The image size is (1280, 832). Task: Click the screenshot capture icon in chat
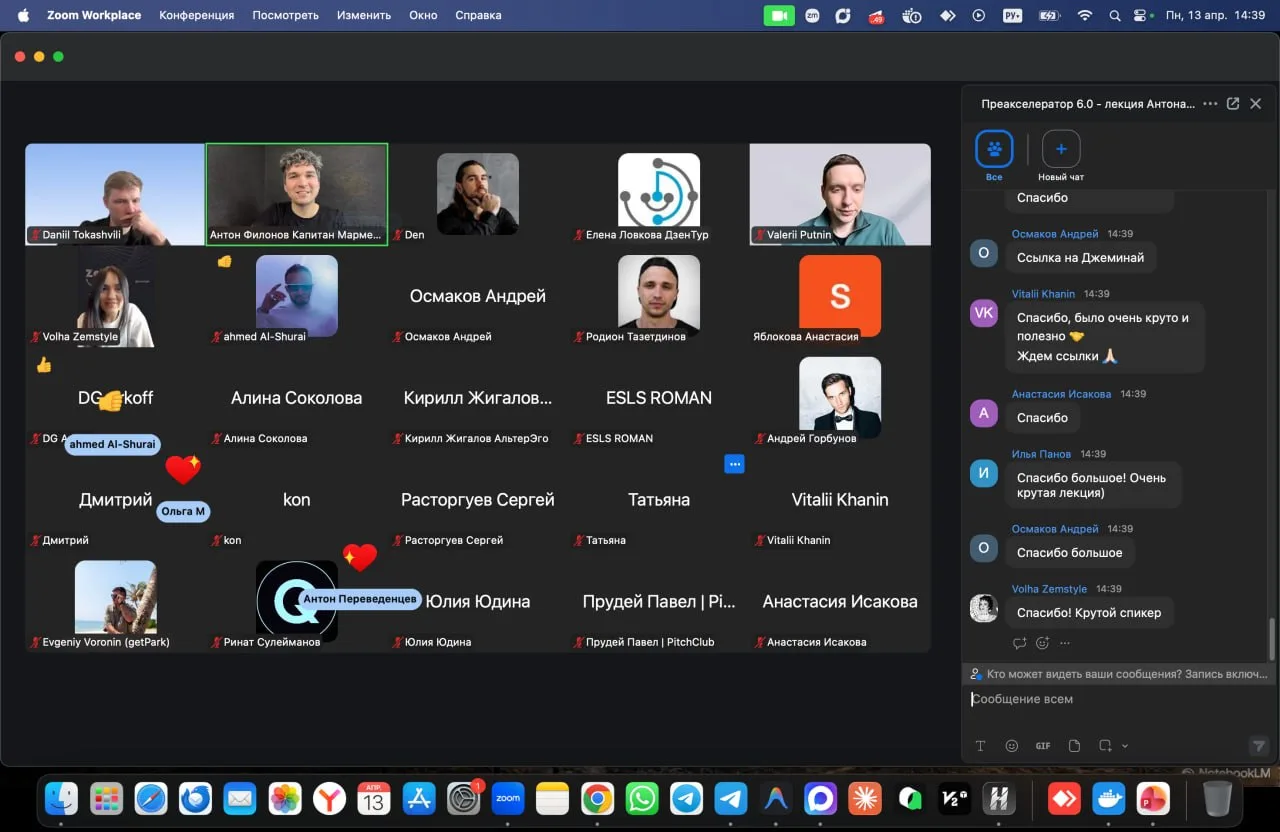(1105, 746)
